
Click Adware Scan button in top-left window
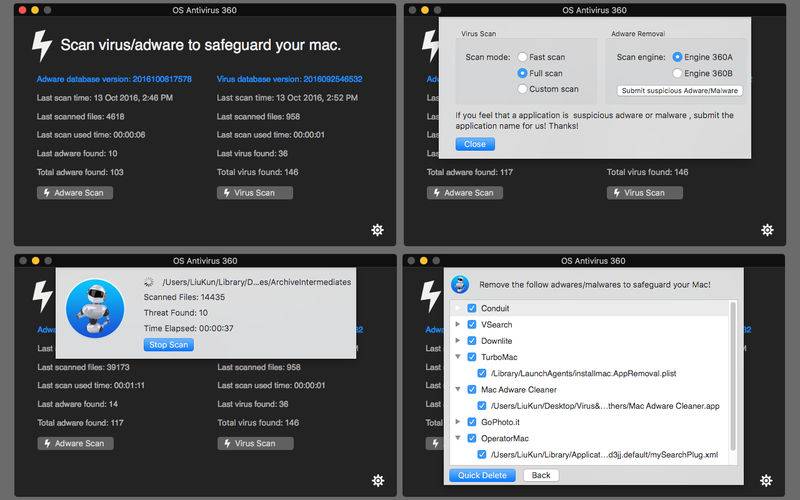[75, 193]
